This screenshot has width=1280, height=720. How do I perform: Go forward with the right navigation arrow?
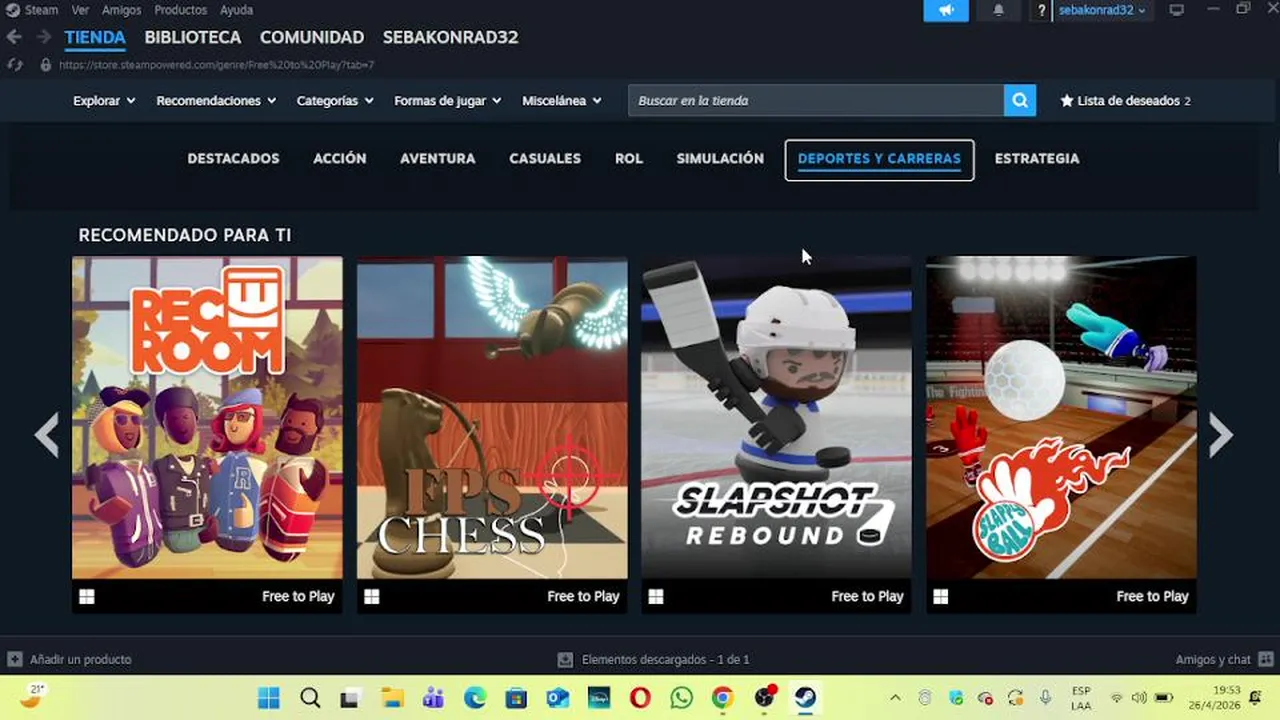[44, 37]
